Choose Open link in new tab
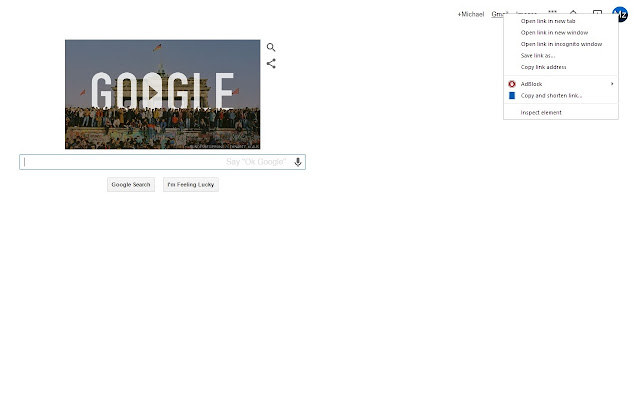The image size is (640, 400). [x=561, y=21]
